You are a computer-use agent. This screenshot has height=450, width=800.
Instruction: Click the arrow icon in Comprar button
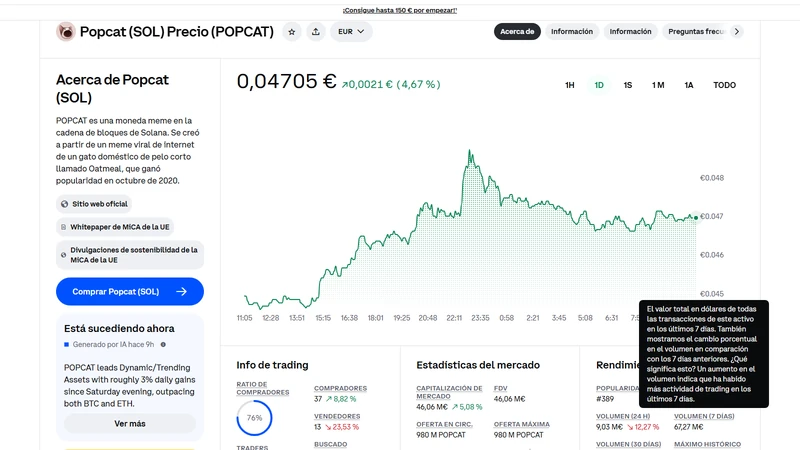(182, 291)
